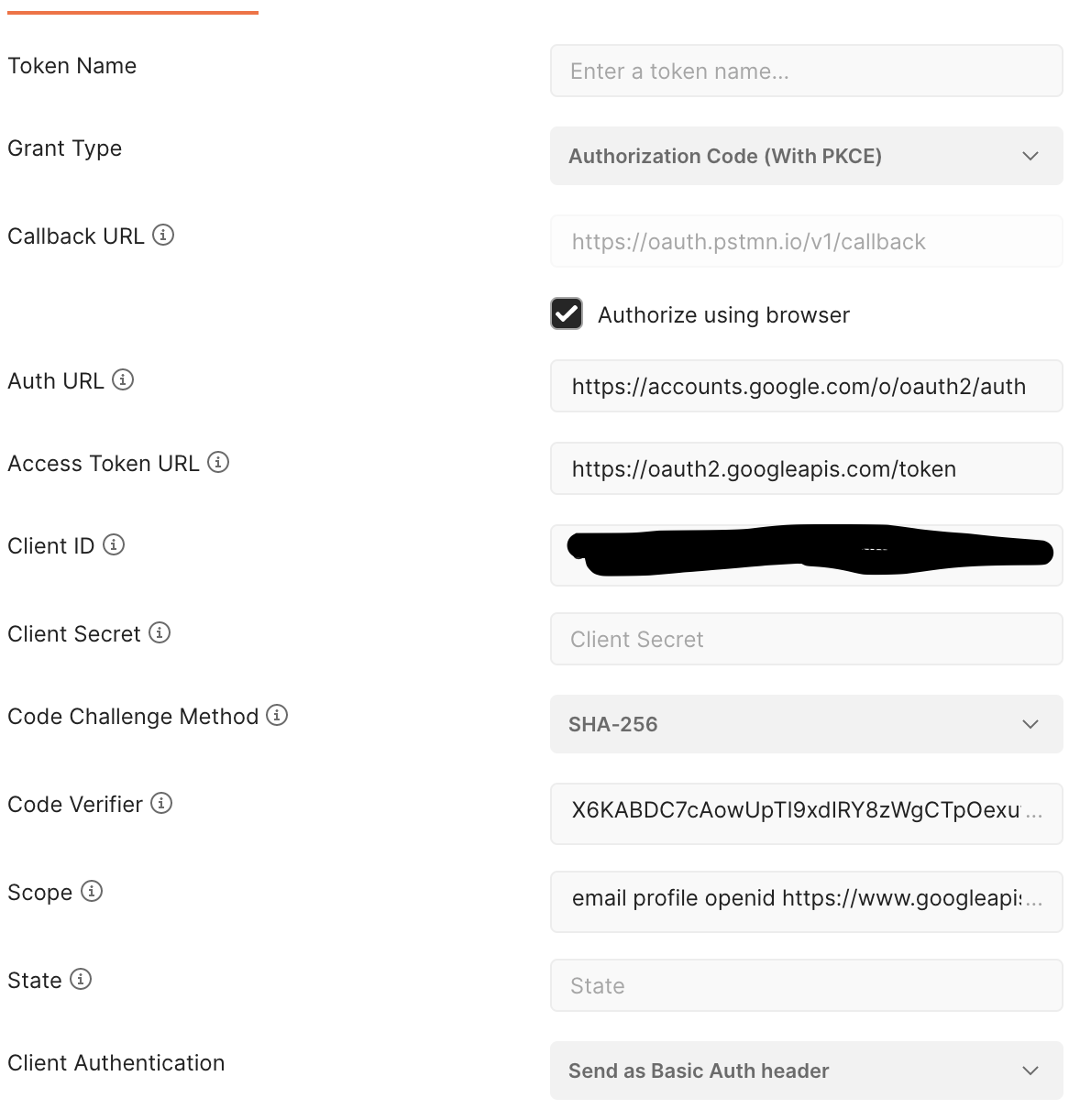Click the State input field

(806, 985)
